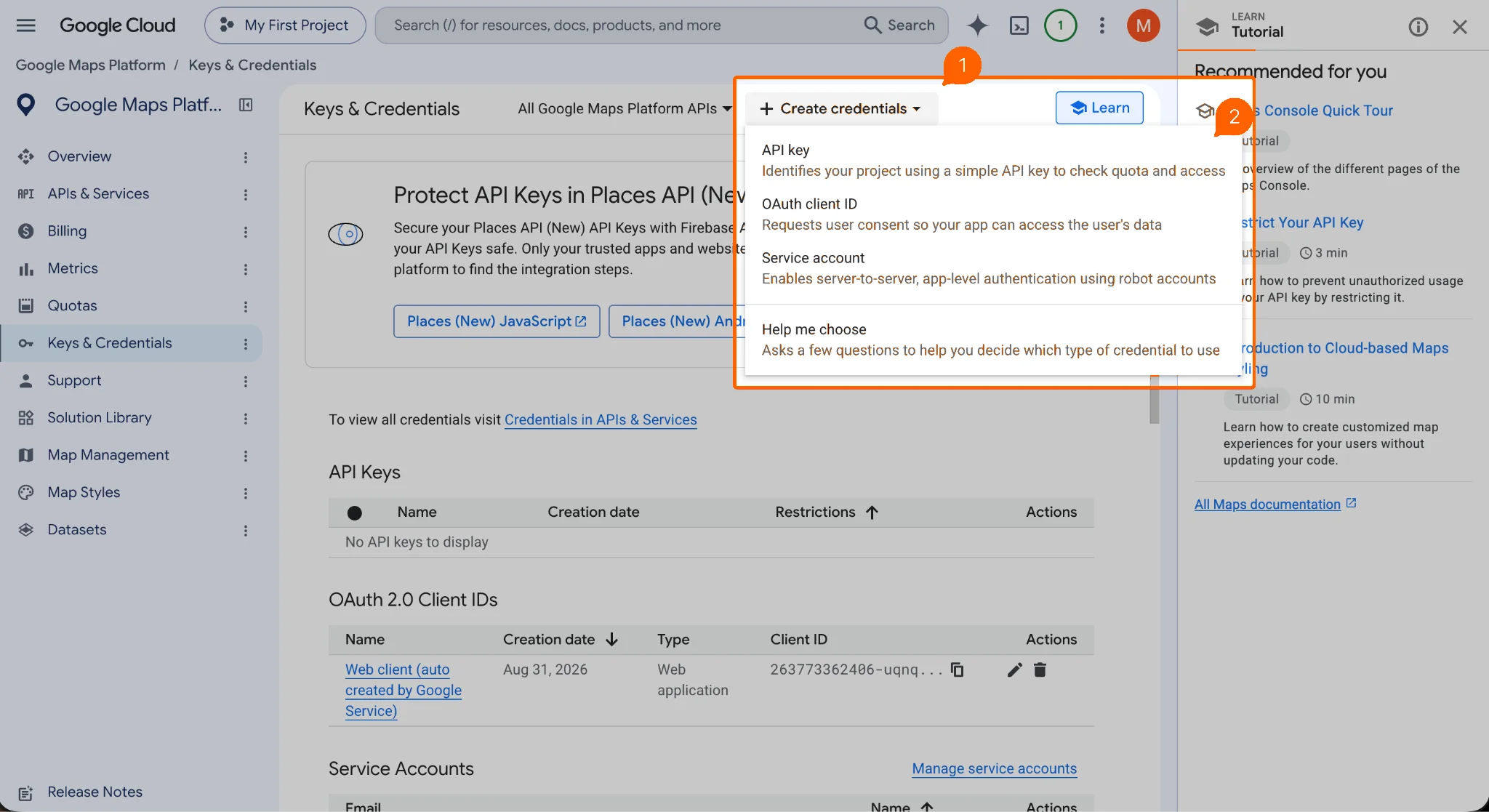Close the Learn Tutorial panel
This screenshot has height=812, width=1489.
click(1459, 27)
